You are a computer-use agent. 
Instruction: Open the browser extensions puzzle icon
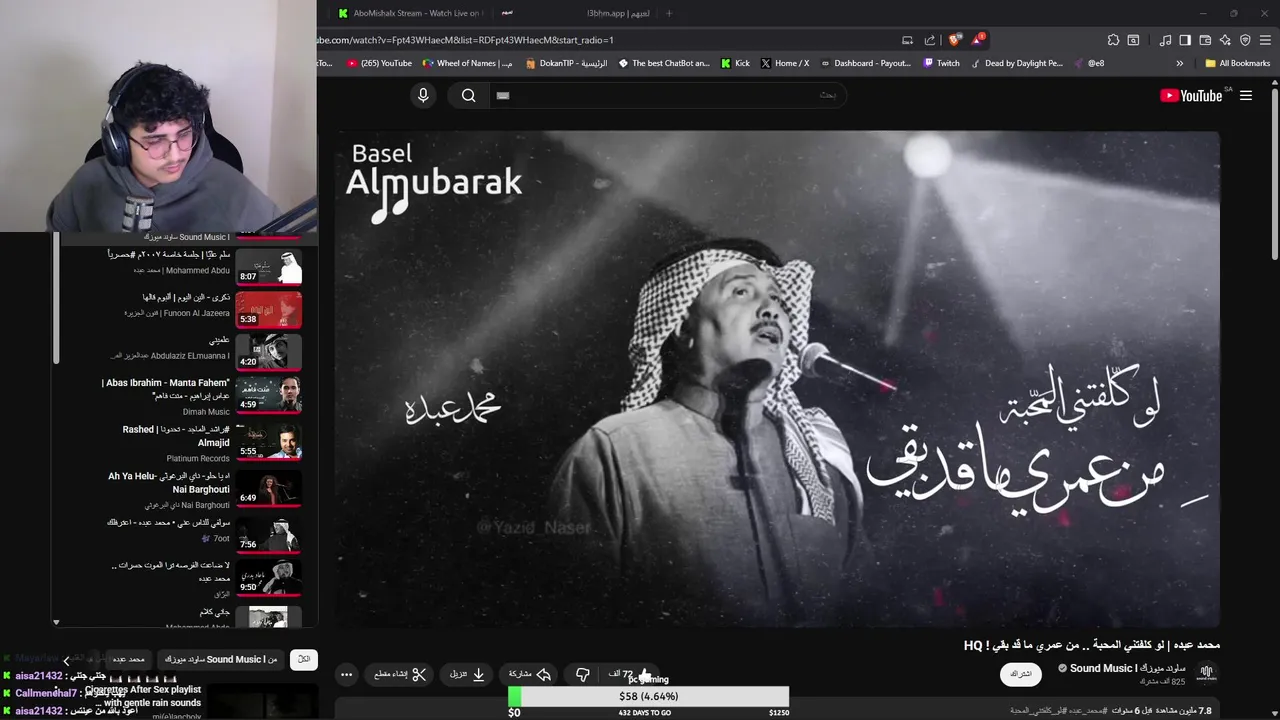tap(1113, 40)
